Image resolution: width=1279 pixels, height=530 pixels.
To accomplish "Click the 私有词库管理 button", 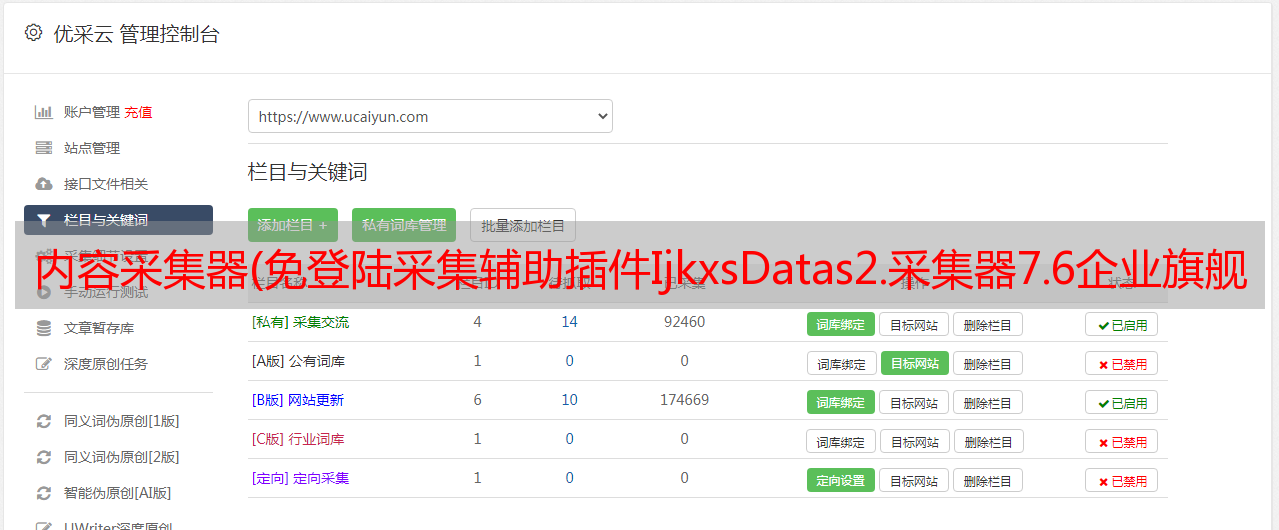I will 404,225.
